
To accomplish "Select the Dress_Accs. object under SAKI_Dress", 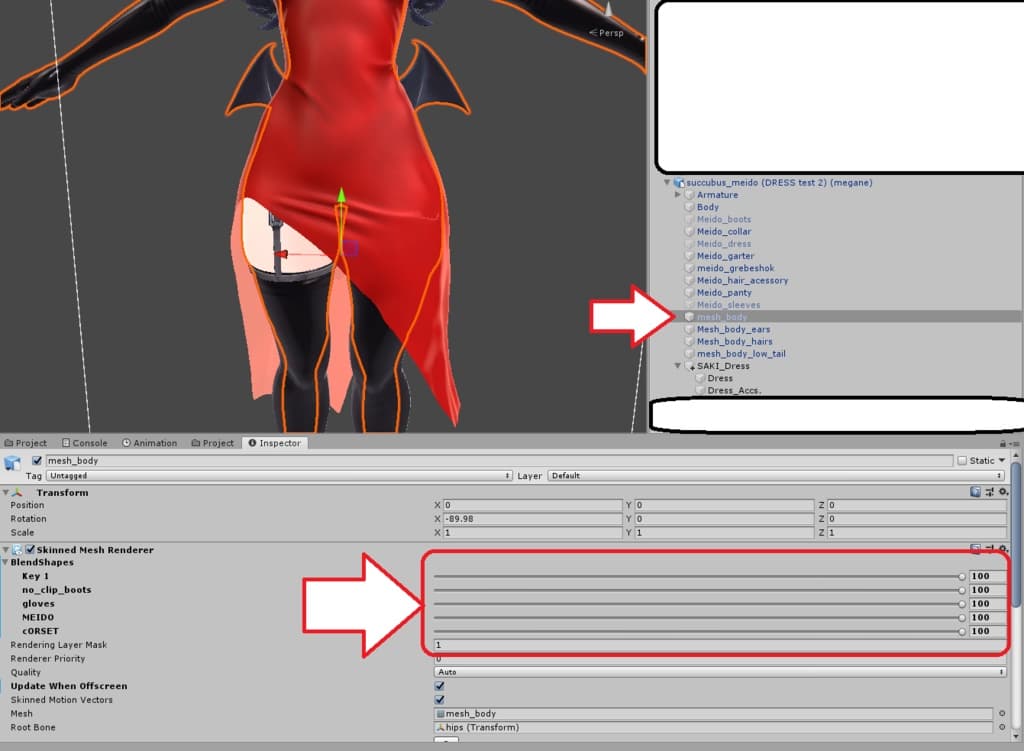I will pyautogui.click(x=733, y=391).
